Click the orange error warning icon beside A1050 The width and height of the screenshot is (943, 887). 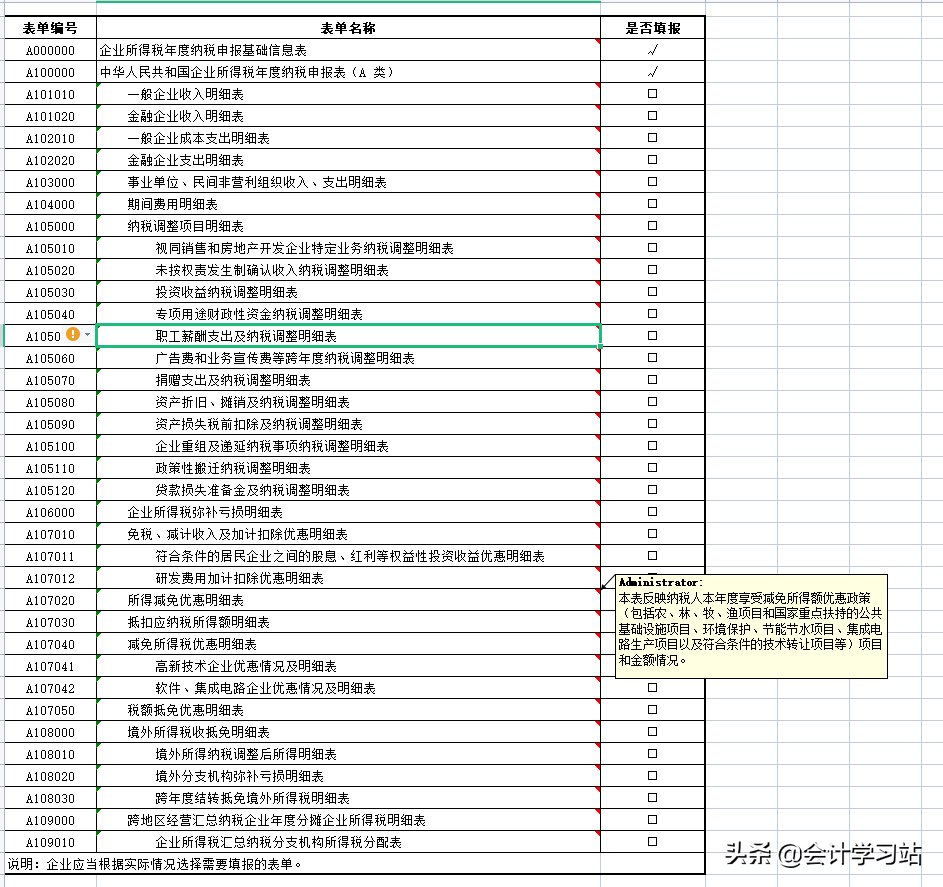tap(71, 335)
